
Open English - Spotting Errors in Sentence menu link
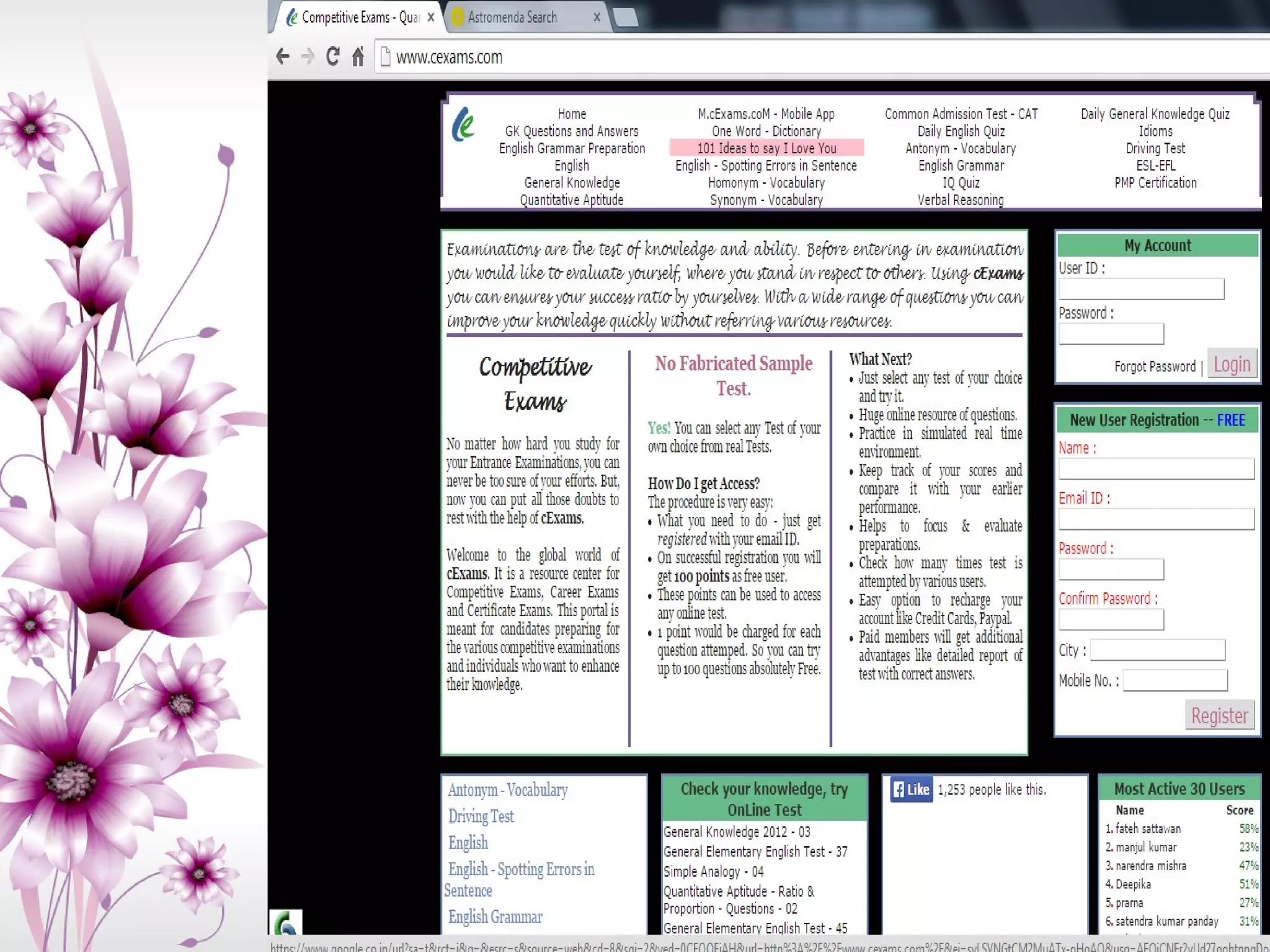coord(766,165)
